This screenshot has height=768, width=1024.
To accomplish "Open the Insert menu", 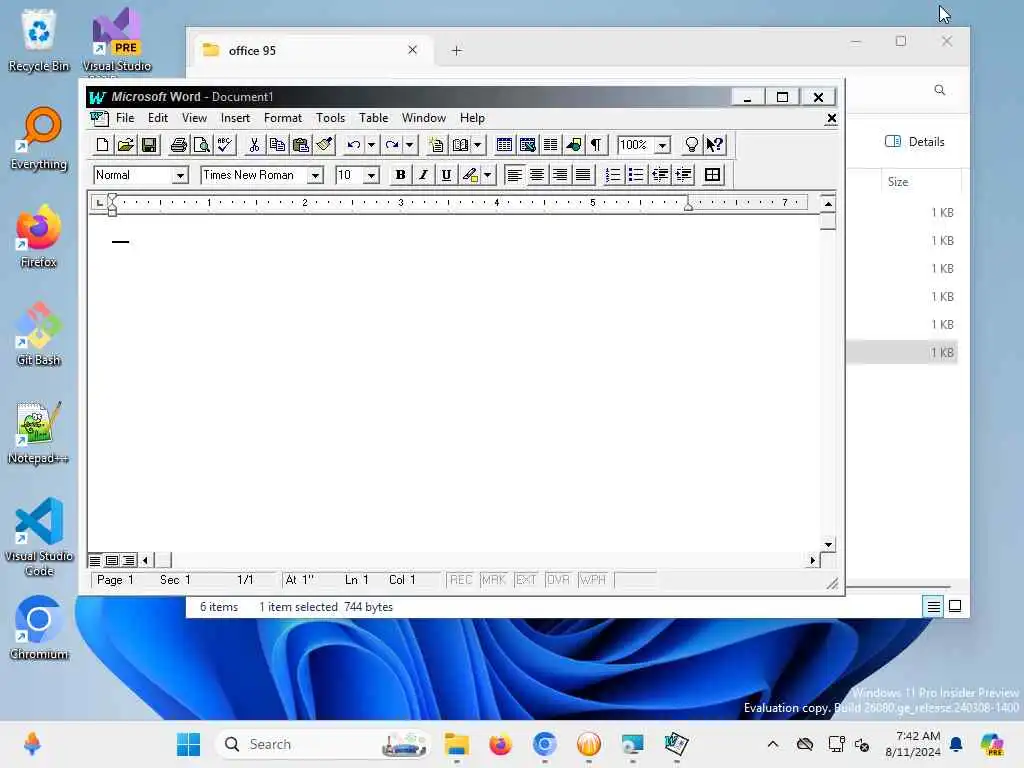I will pyautogui.click(x=235, y=118).
